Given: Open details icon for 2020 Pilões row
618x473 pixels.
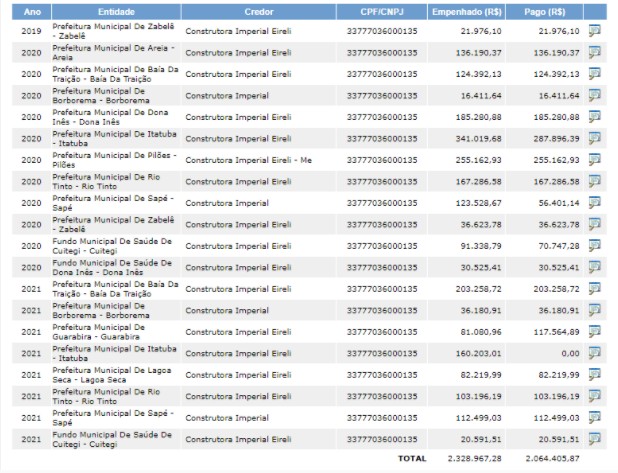Looking at the screenshot, I should pos(594,160).
